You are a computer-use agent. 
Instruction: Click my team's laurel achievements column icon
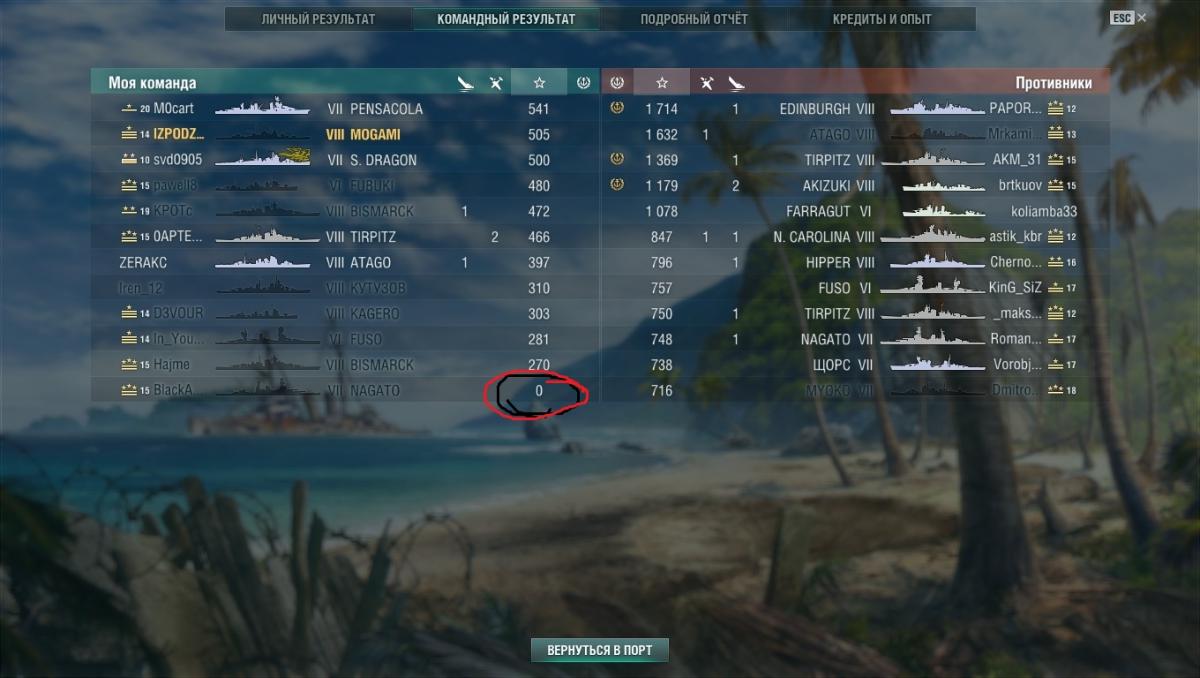[x=584, y=83]
